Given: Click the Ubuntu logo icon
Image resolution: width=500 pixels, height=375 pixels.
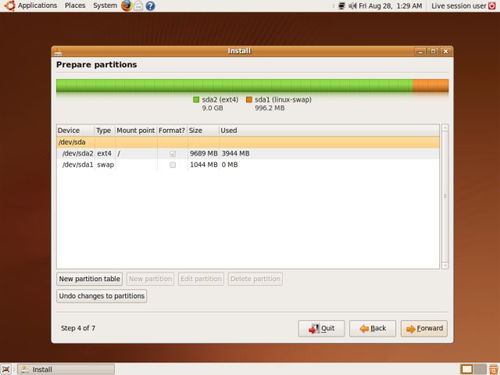Looking at the screenshot, I should coord(9,6).
